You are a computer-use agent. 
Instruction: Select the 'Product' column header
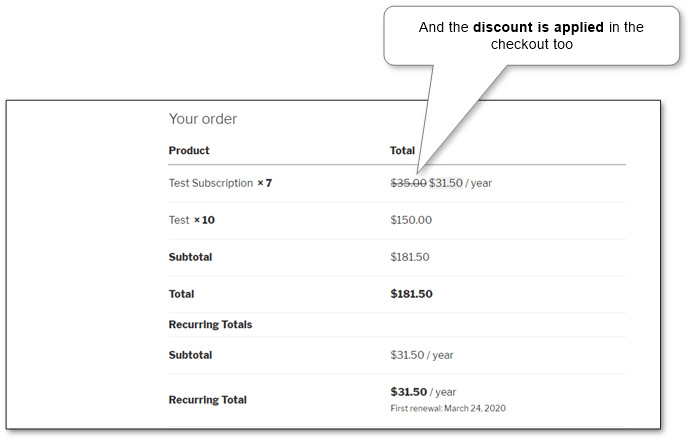(x=189, y=151)
